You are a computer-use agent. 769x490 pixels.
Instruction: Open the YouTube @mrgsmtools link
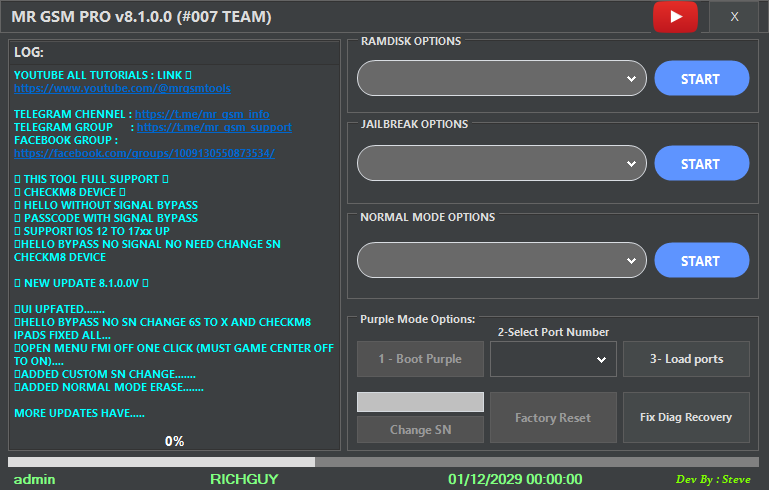pos(122,88)
